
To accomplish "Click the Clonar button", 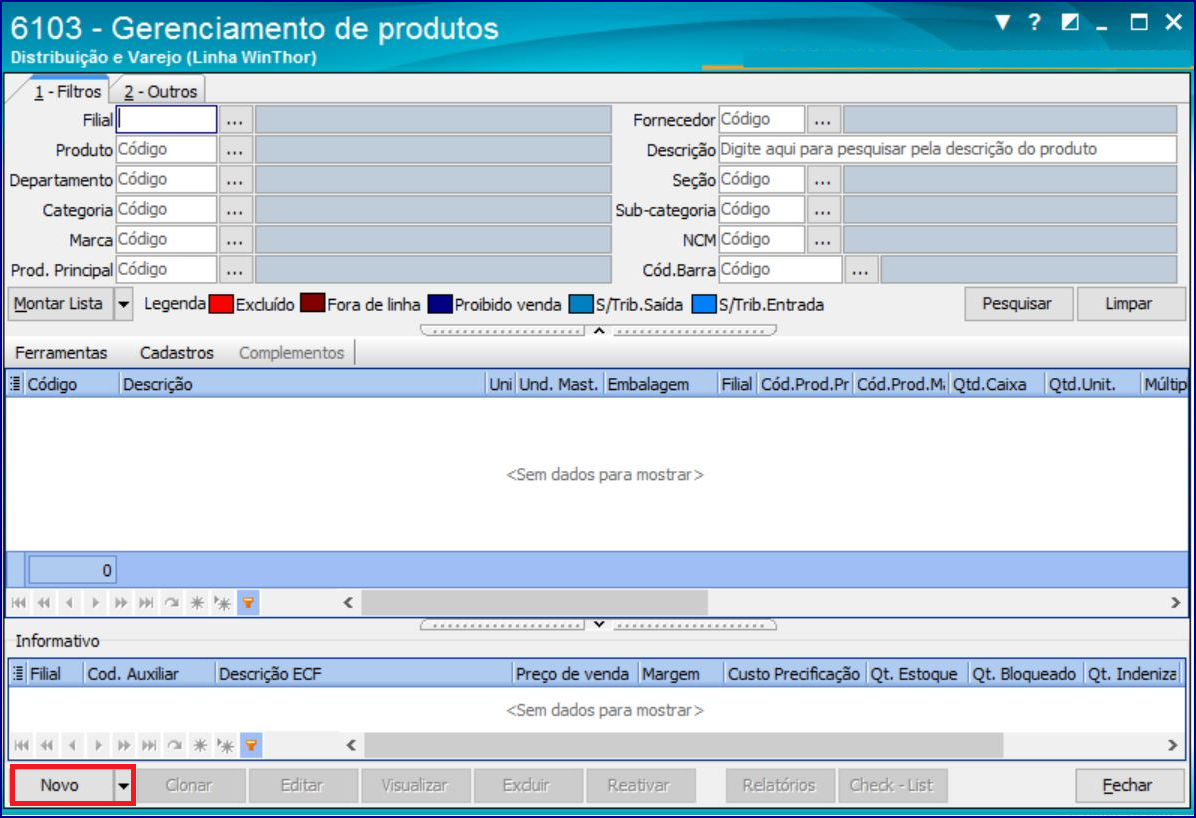I will point(189,785).
